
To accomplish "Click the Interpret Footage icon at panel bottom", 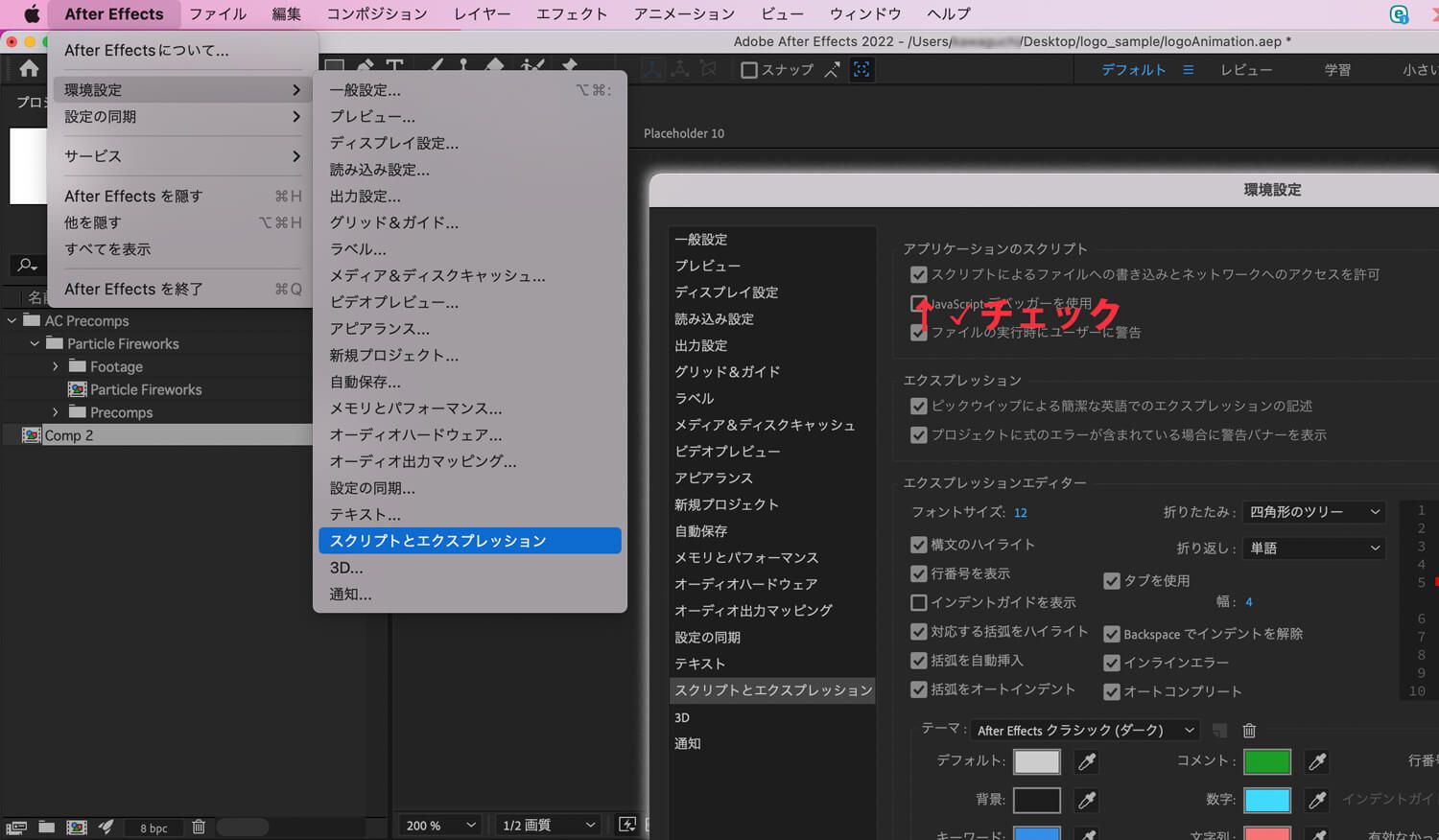I will [x=16, y=827].
